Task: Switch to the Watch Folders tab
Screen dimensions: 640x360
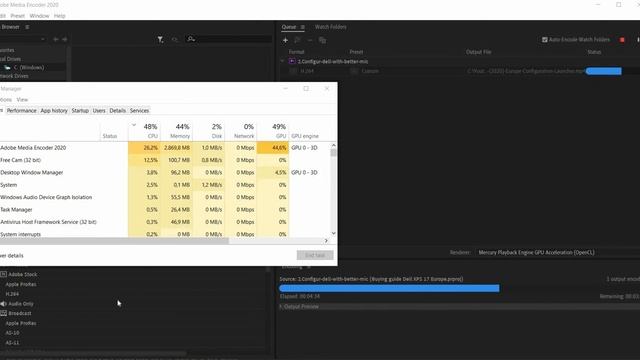Action: point(331,27)
